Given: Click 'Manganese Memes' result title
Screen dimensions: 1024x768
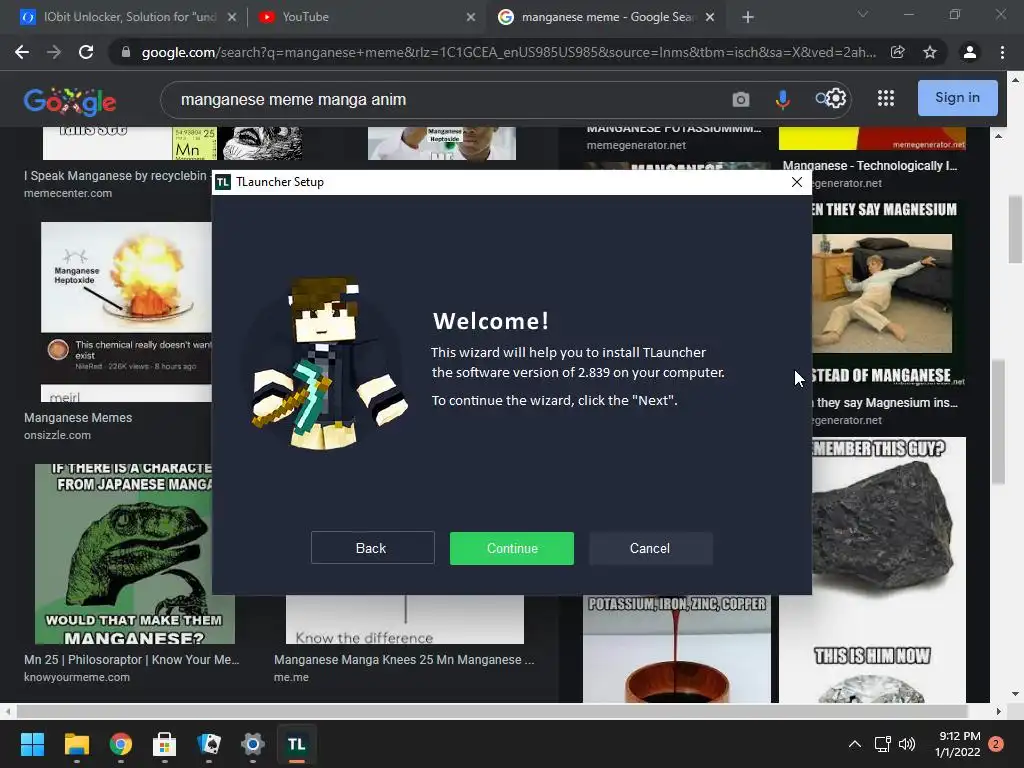Looking at the screenshot, I should pos(78,417).
